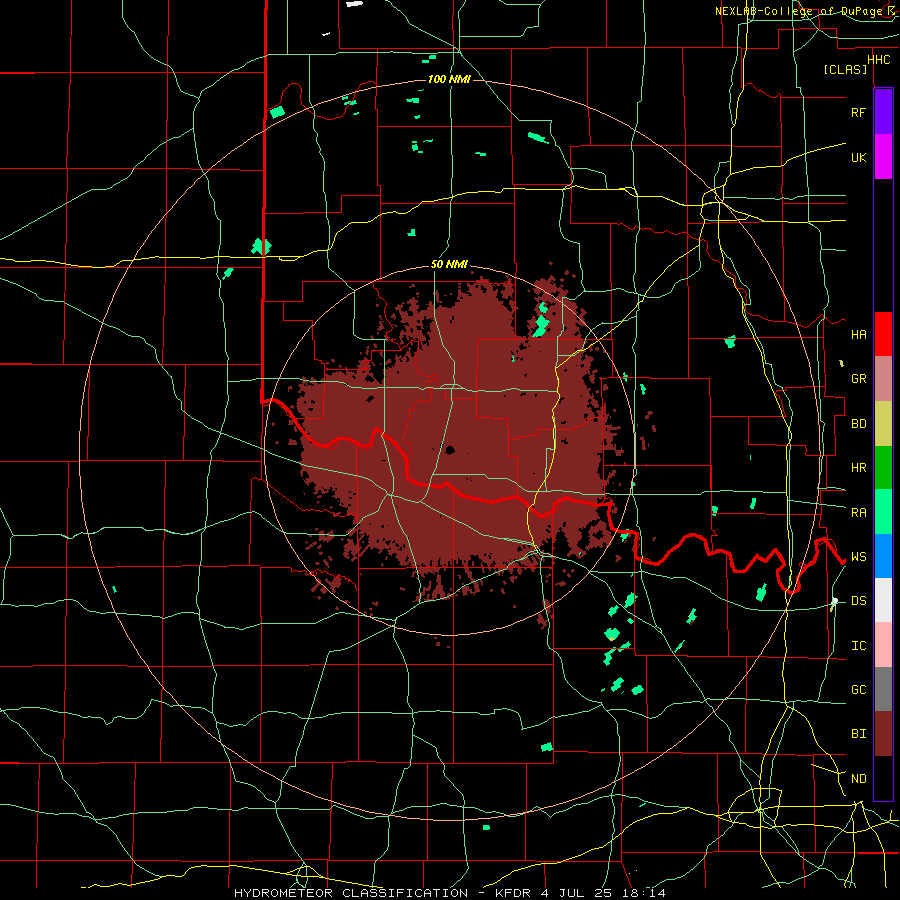900x900 pixels.
Task: Click the ND black legend swatch
Action: pos(883,778)
